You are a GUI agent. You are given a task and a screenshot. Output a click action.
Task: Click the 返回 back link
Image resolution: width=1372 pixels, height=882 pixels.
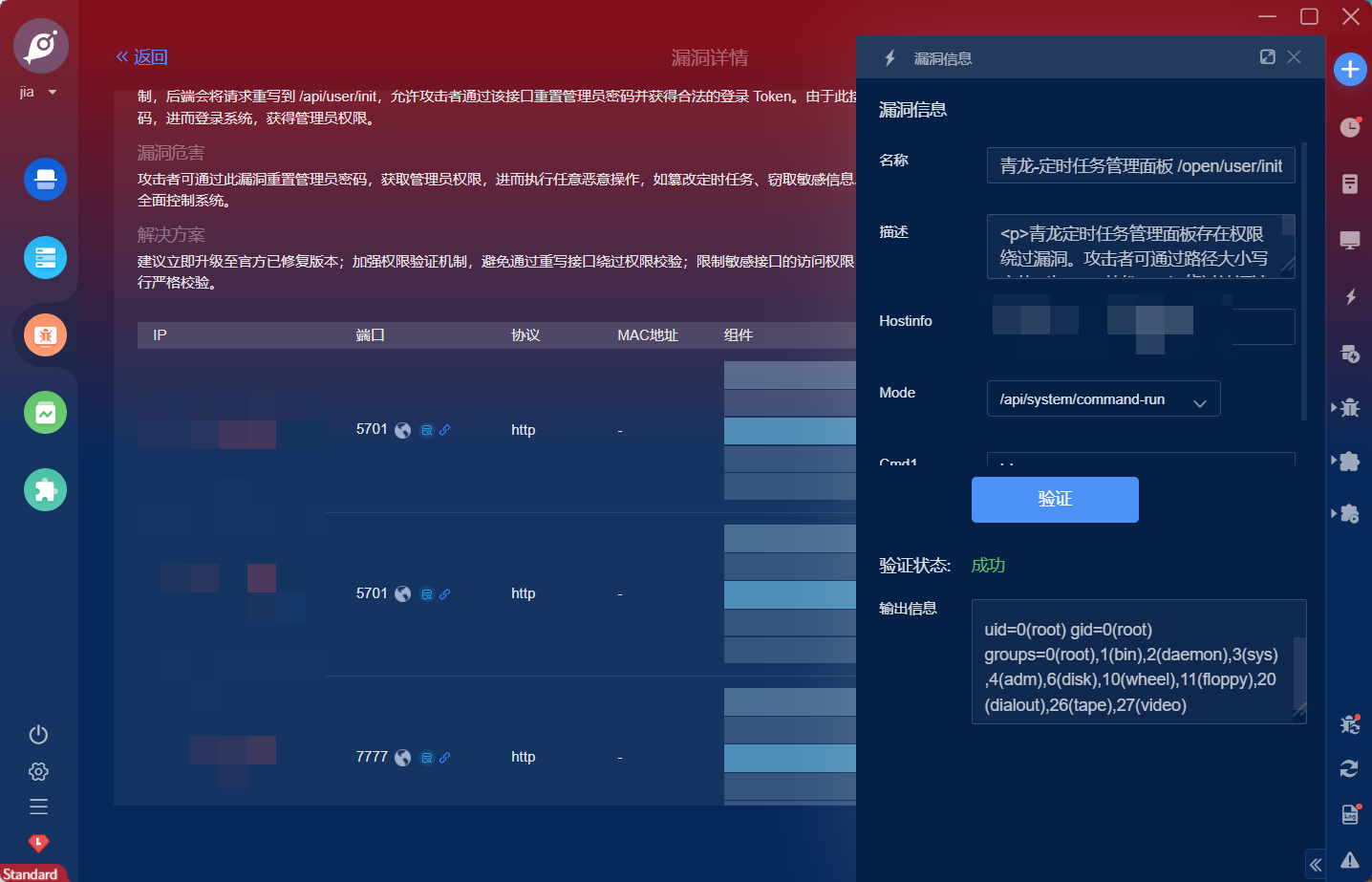click(141, 57)
